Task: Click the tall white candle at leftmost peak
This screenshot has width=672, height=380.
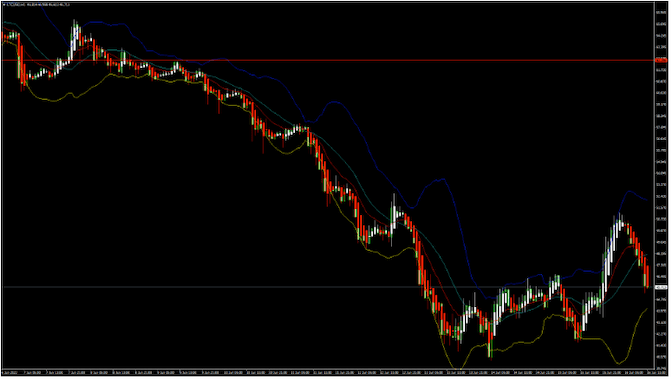Action: [75, 36]
